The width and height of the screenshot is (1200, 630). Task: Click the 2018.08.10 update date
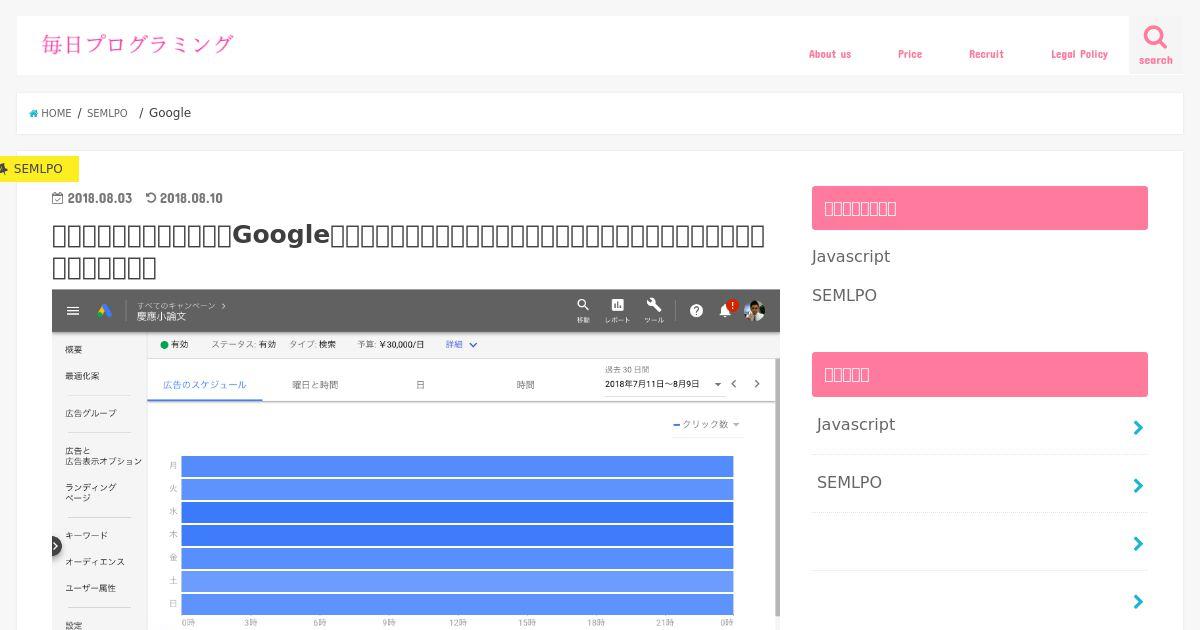(191, 198)
